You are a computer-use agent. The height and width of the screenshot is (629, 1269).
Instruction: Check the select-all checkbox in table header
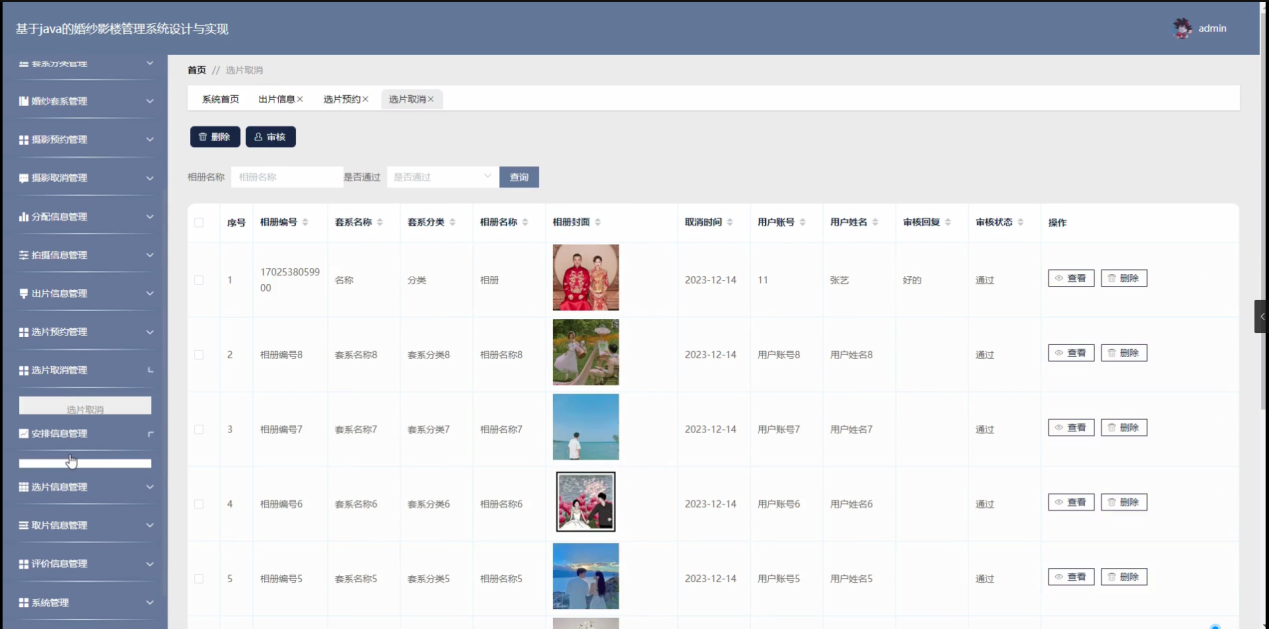coord(198,222)
